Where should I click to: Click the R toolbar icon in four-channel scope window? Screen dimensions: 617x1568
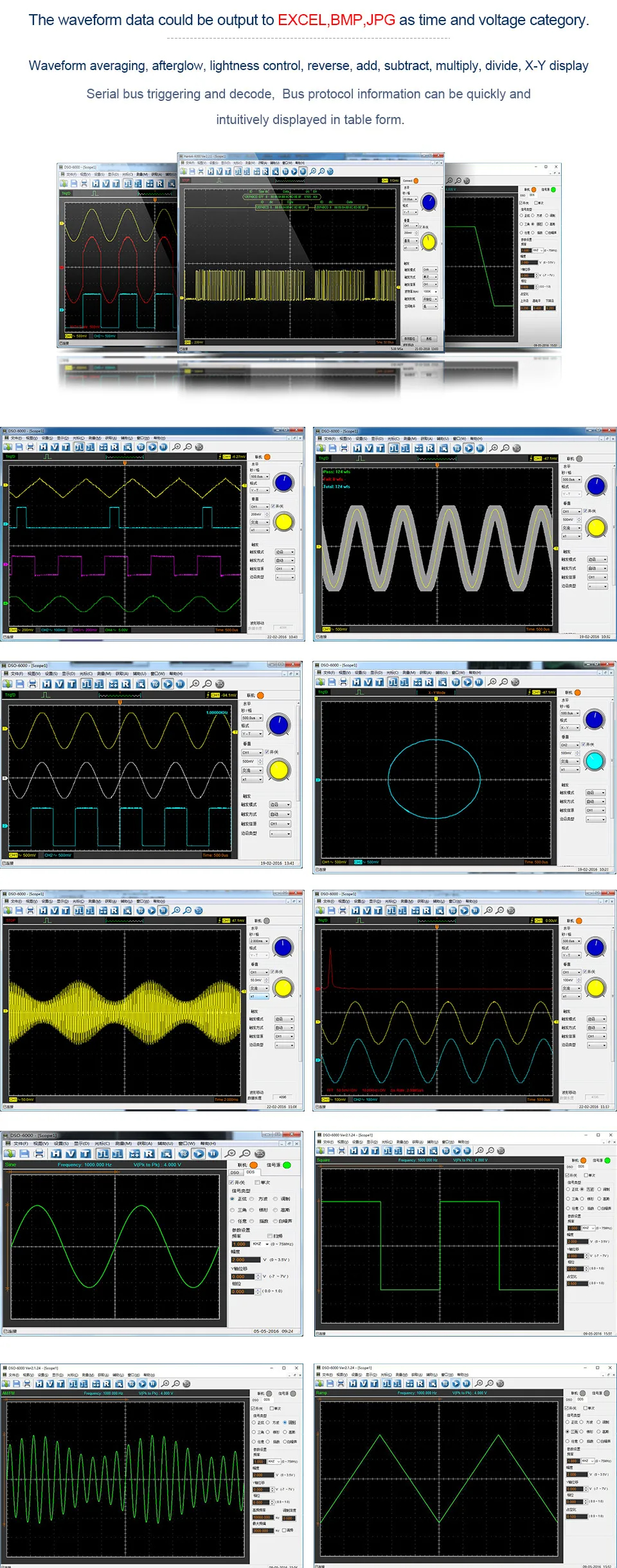click(114, 447)
